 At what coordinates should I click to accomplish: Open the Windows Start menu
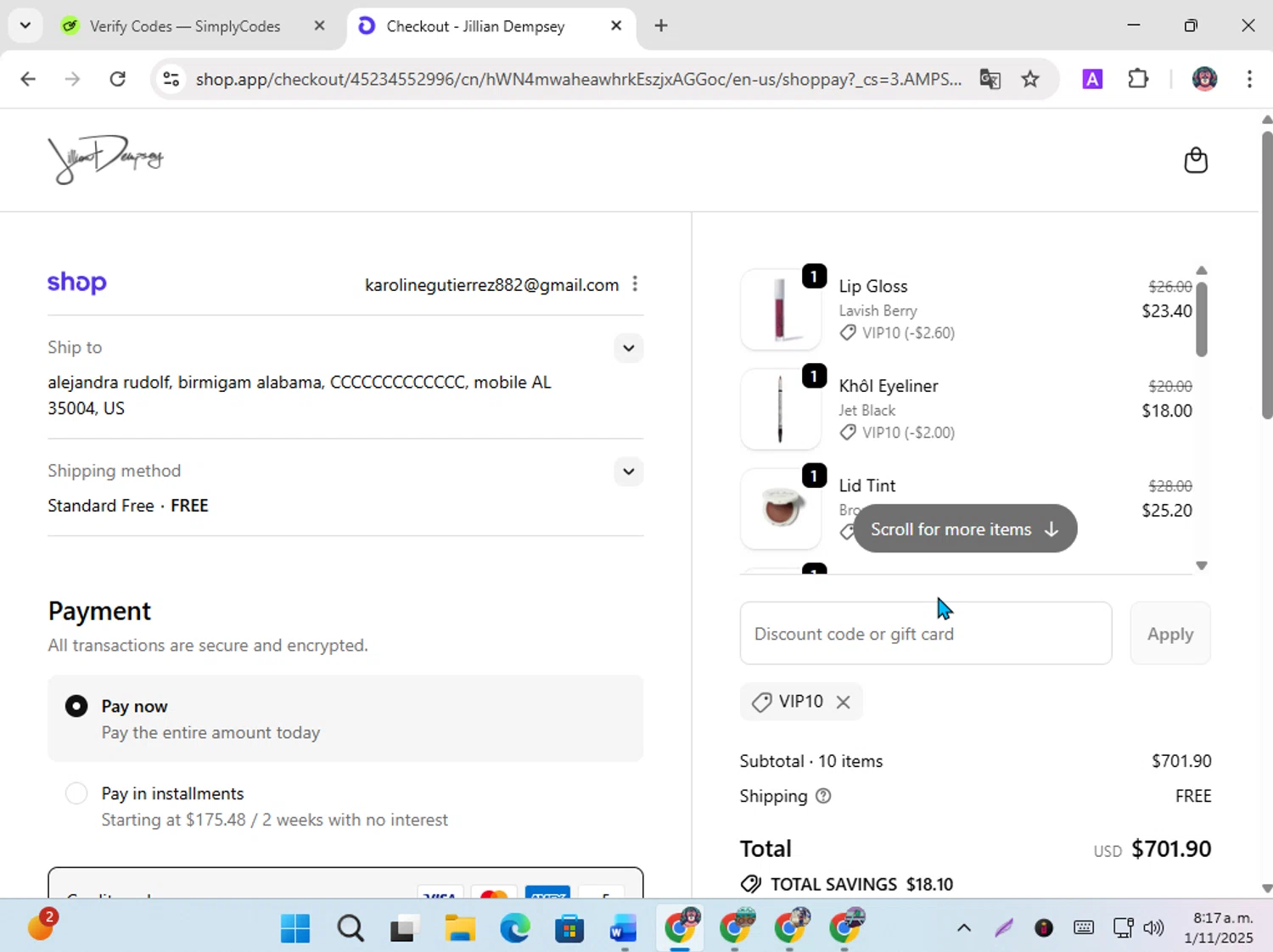[295, 928]
